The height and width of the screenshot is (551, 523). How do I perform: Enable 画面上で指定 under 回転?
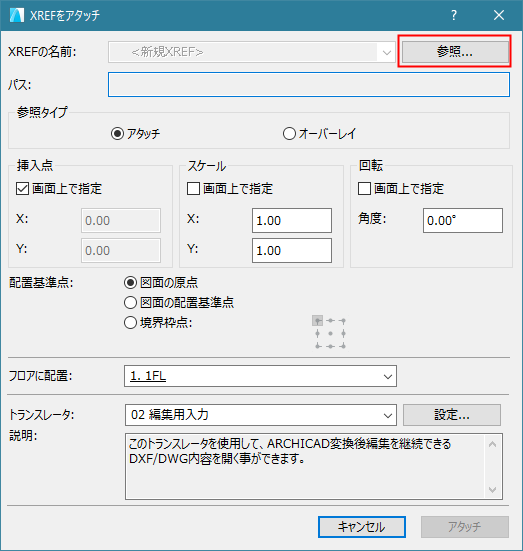pyautogui.click(x=401, y=189)
